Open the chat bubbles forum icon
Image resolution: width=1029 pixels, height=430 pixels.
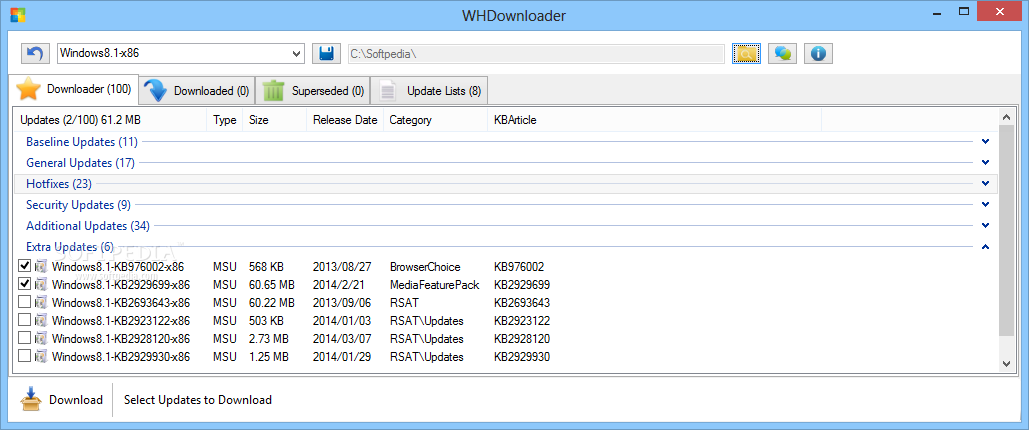(x=782, y=53)
